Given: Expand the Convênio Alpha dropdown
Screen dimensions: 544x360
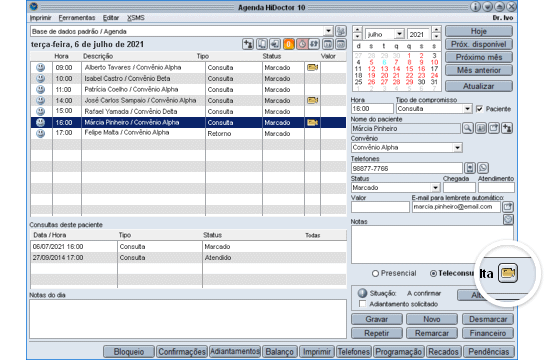Looking at the screenshot, I should pyautogui.click(x=458, y=148).
